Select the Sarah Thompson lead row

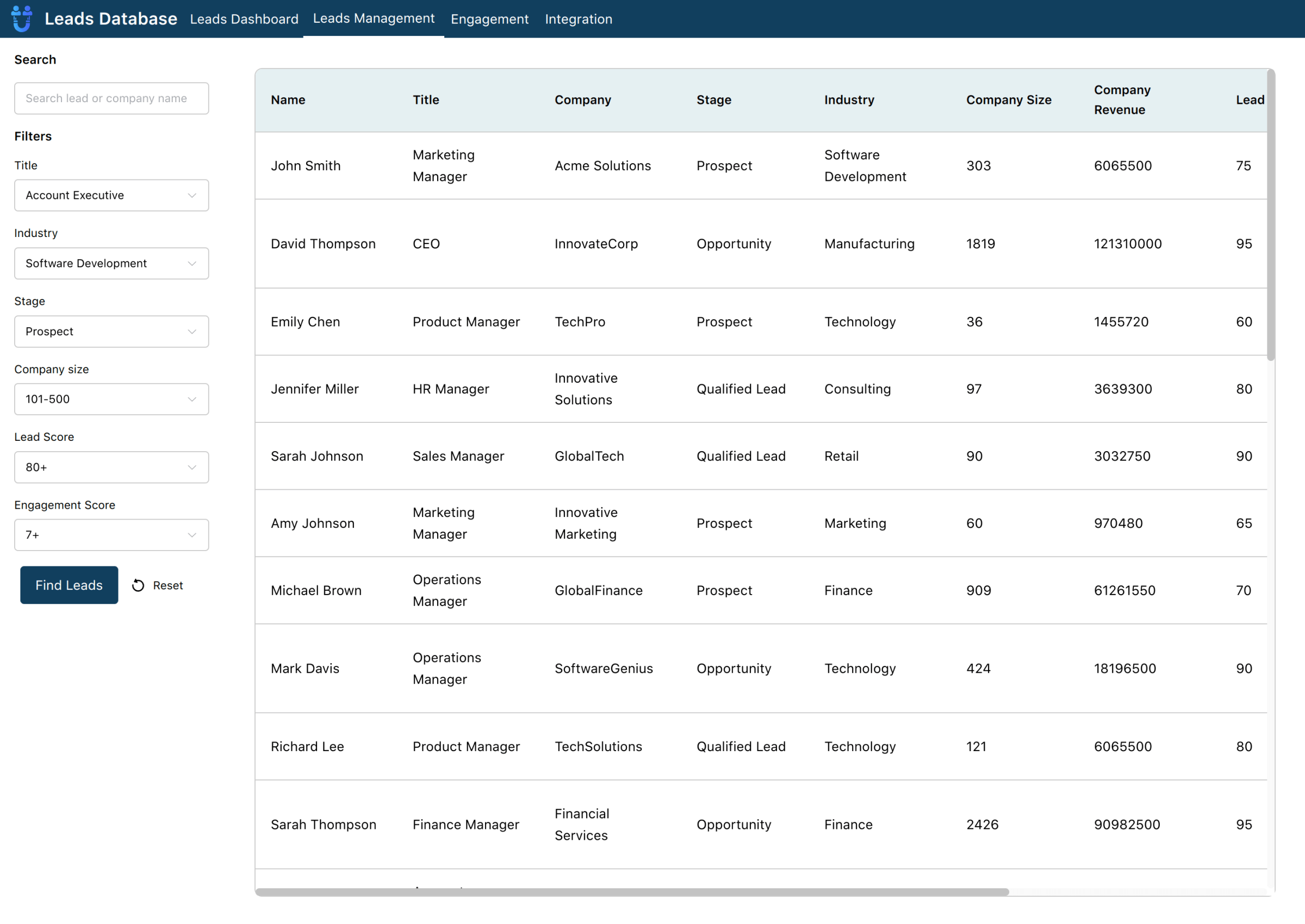point(626,824)
